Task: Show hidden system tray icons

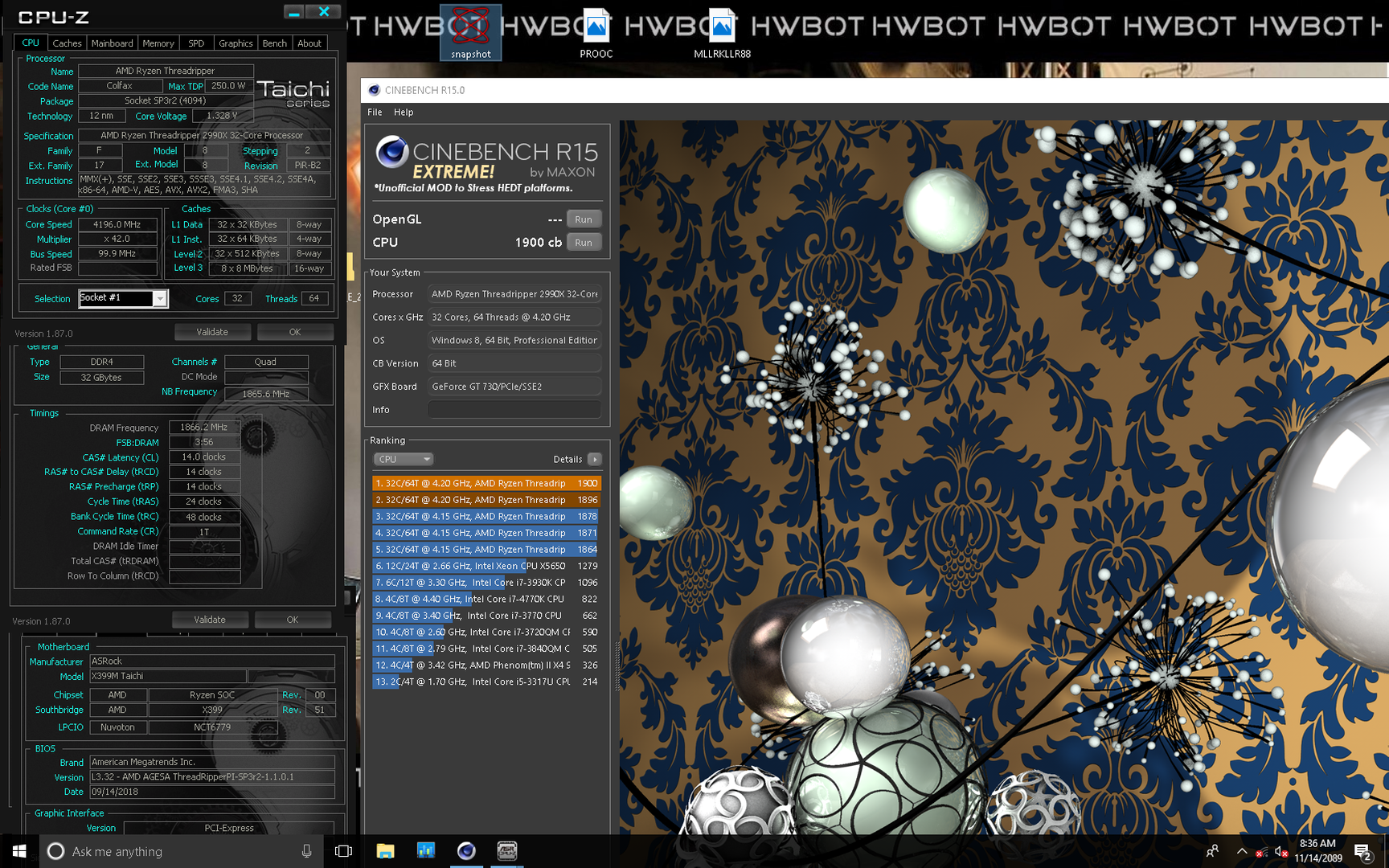Action: [x=1242, y=851]
